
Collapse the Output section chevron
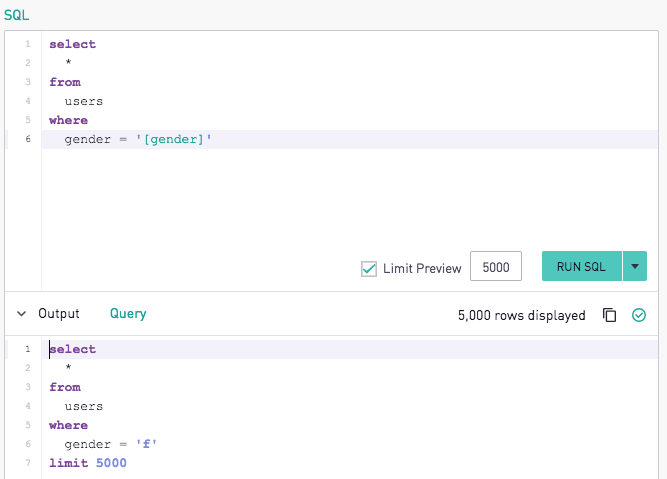(x=21, y=314)
